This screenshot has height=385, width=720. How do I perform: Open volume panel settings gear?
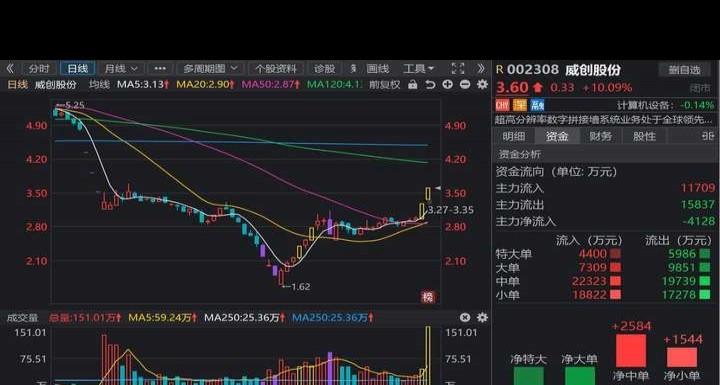(x=482, y=317)
